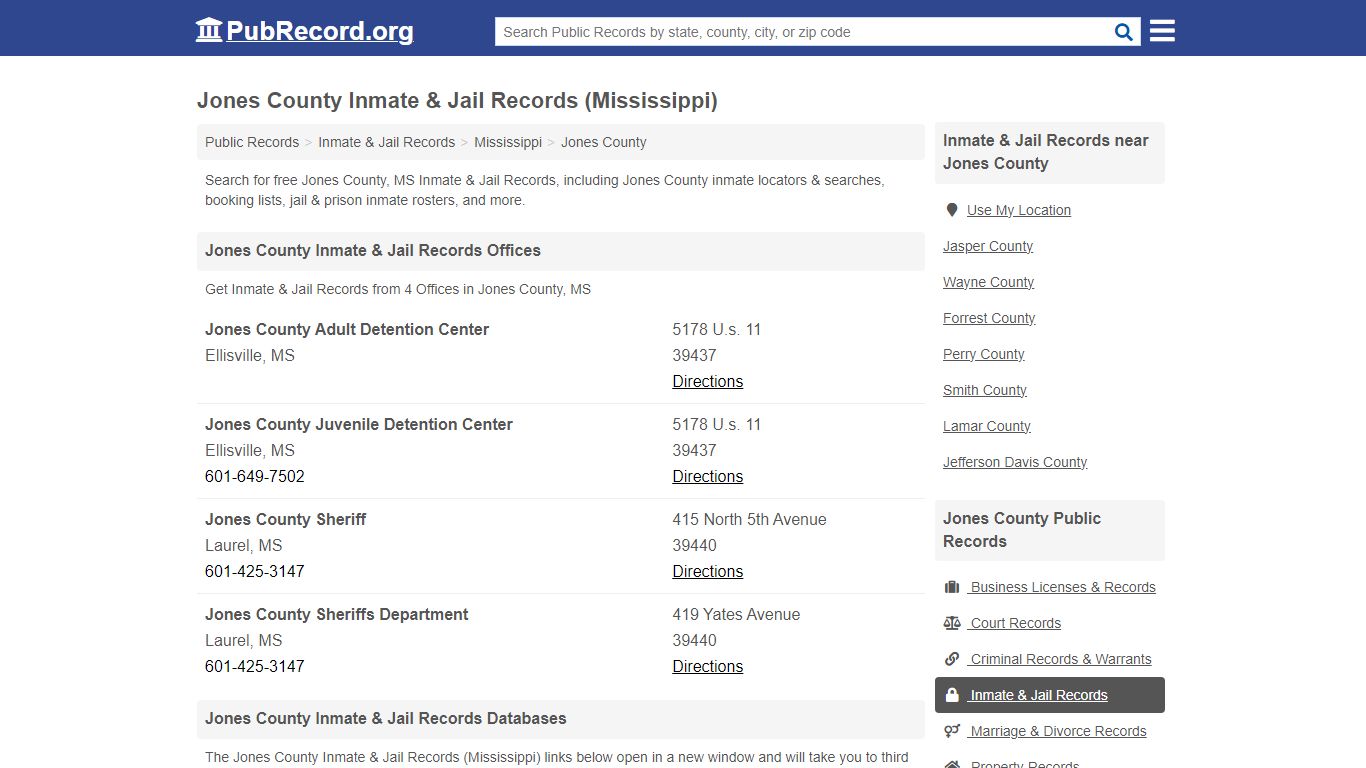Call 601-649-7502 Juvenile Detention number

(x=255, y=476)
